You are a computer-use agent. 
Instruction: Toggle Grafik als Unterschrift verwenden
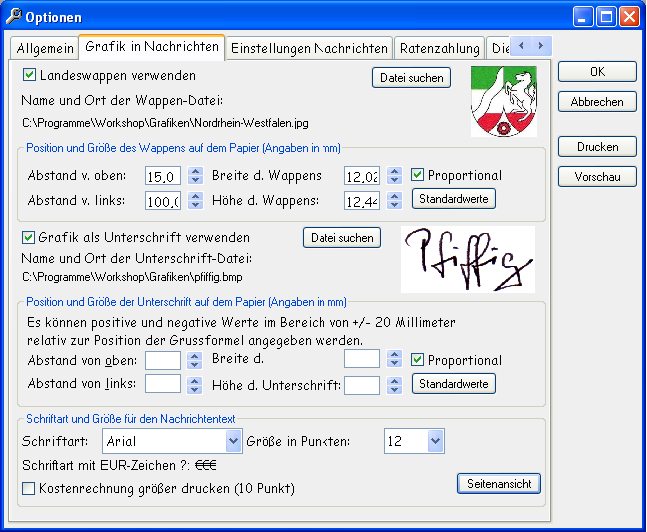point(29,238)
